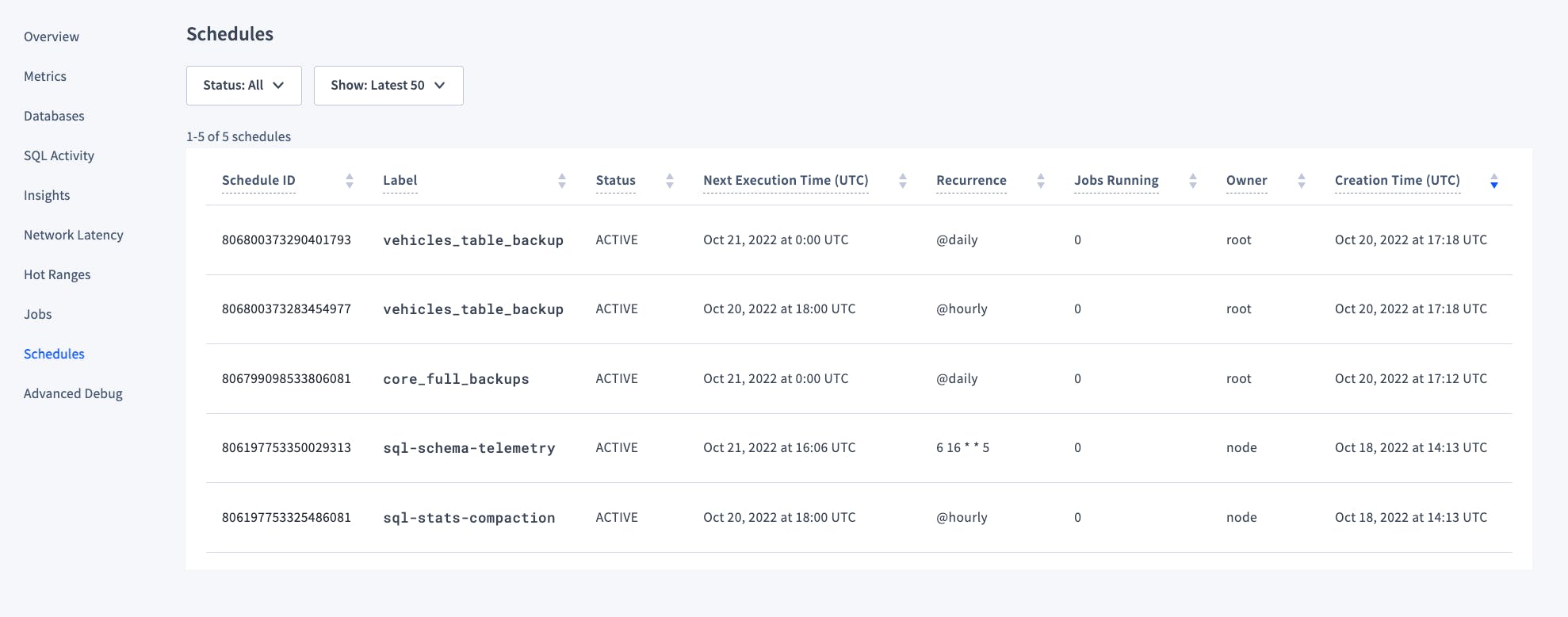
Task: Click ACTIVE status of core_full_backups row
Action: (617, 378)
